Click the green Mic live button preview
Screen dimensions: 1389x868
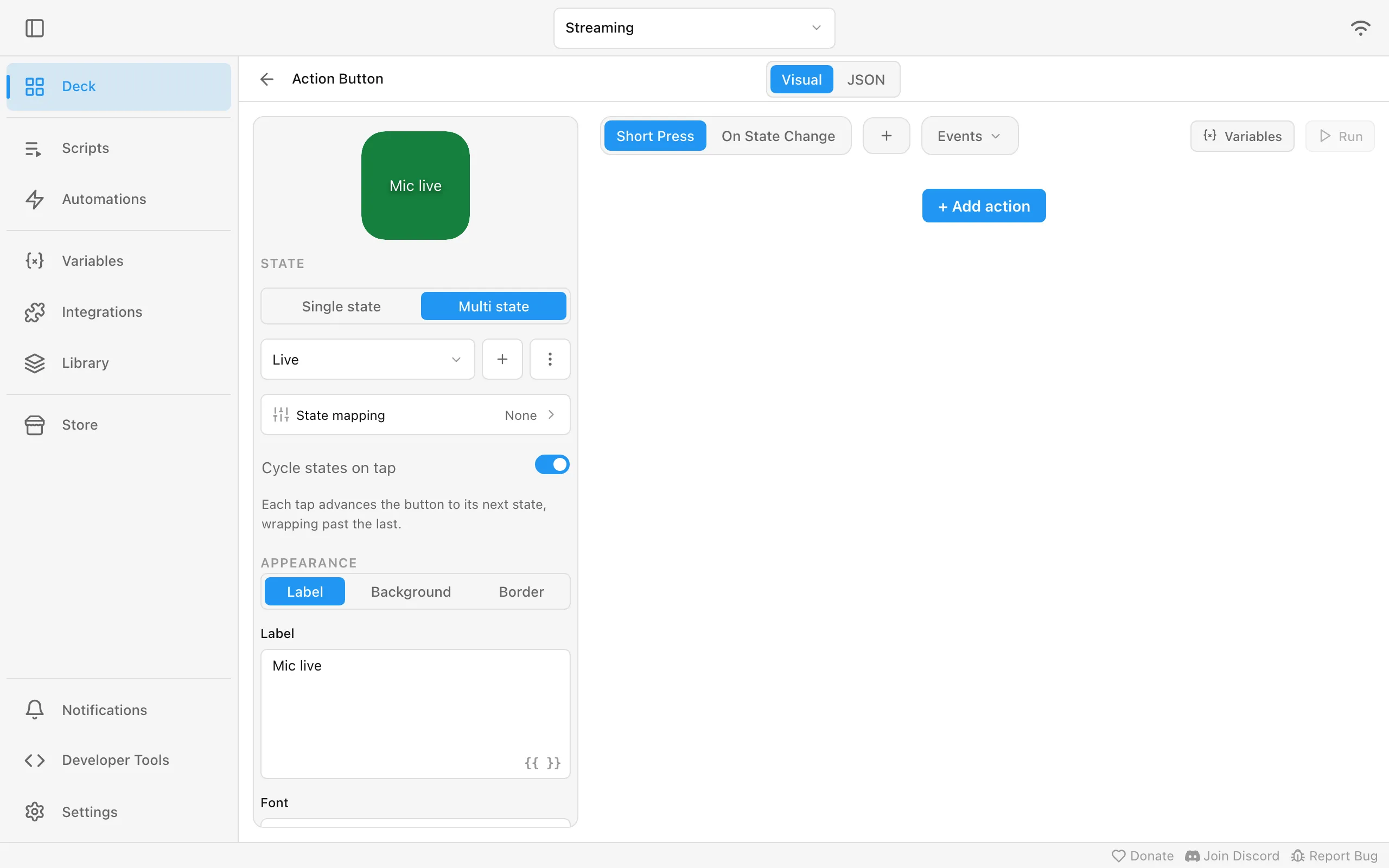point(416,186)
